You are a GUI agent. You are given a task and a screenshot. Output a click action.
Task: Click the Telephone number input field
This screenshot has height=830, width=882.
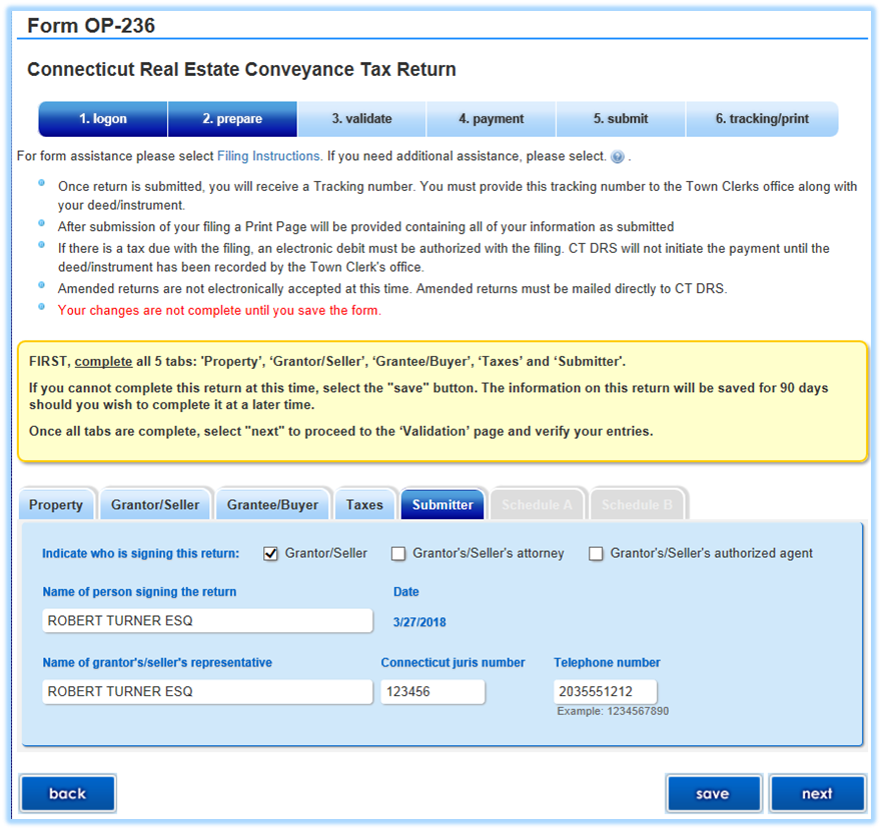pos(605,692)
